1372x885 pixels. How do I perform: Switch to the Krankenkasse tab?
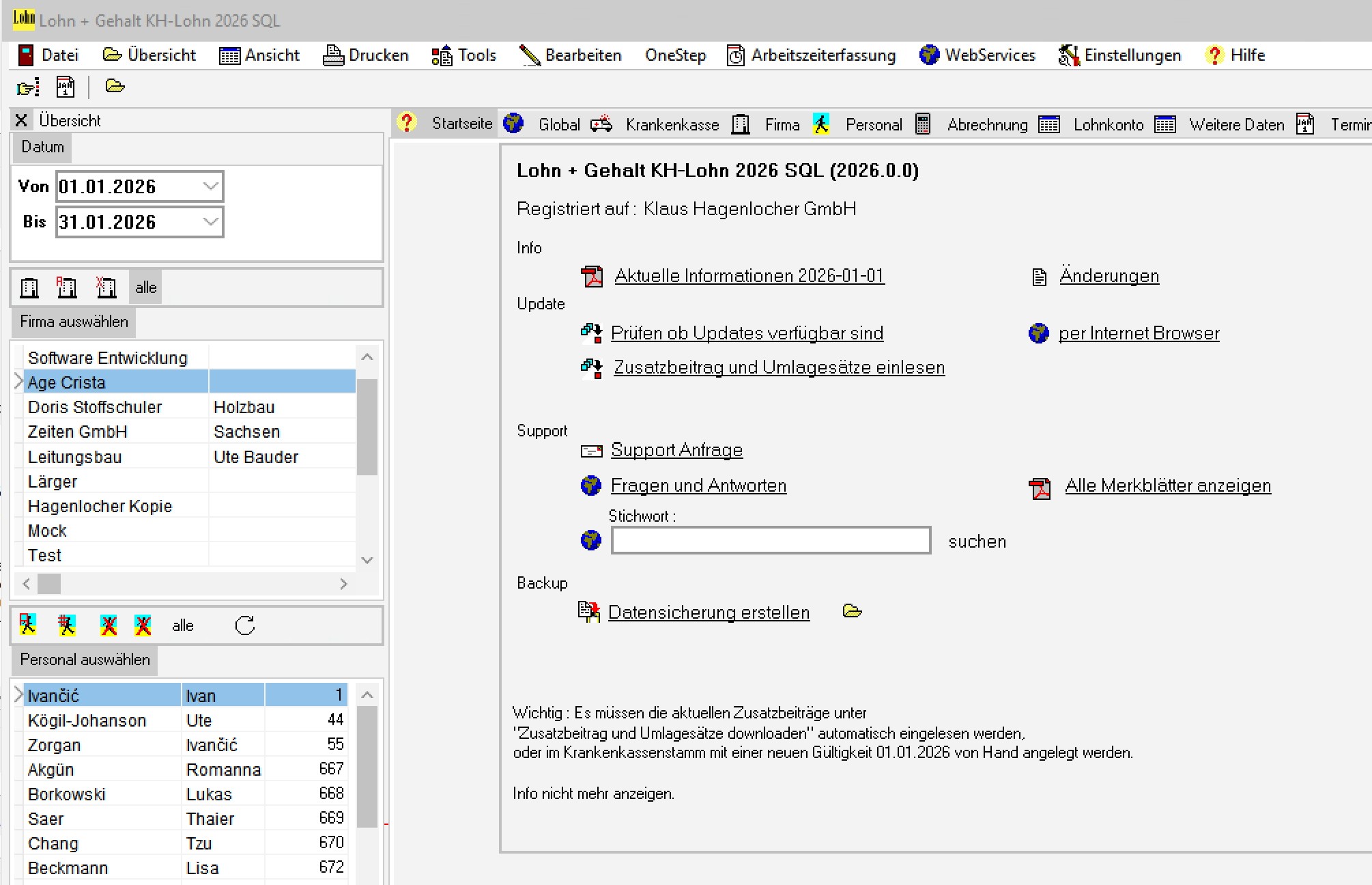pyautogui.click(x=672, y=125)
